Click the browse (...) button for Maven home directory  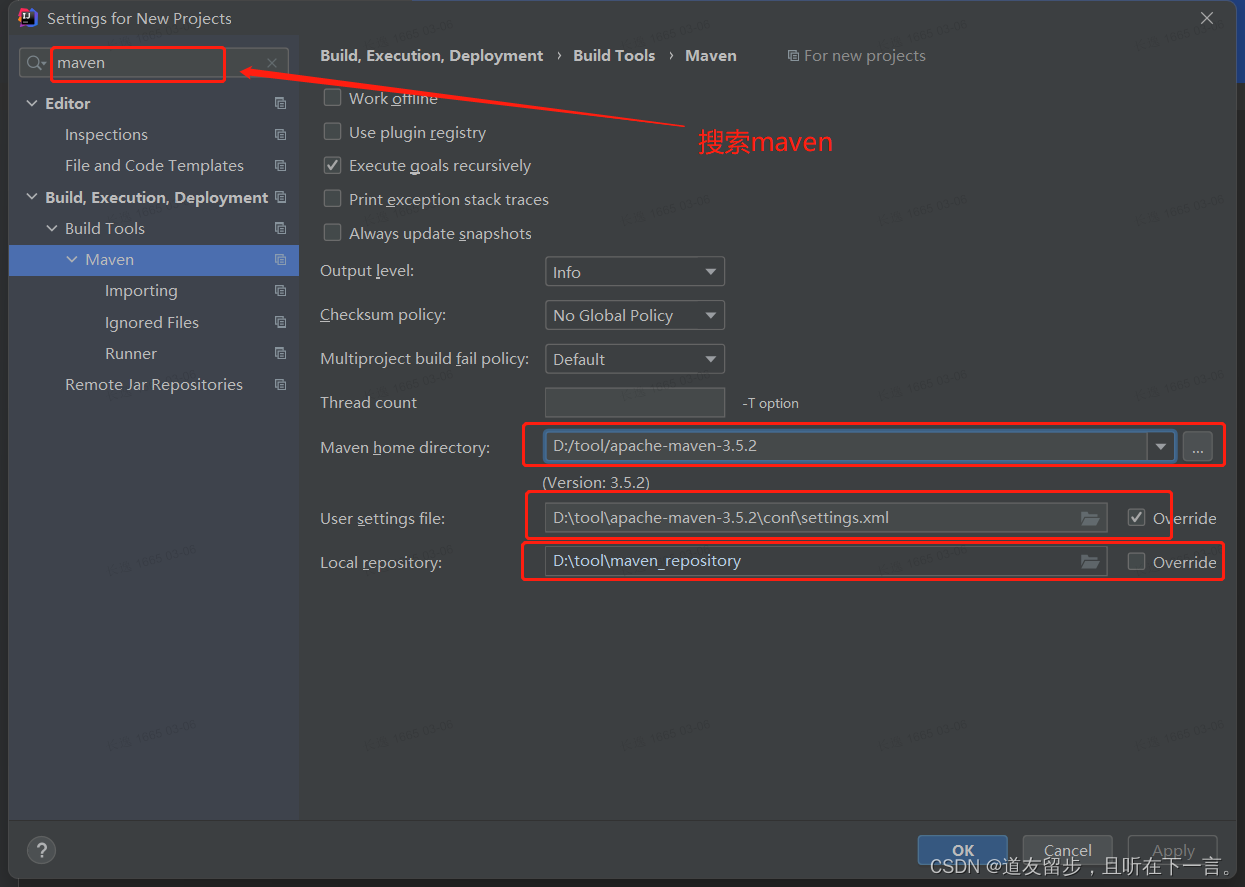1197,446
